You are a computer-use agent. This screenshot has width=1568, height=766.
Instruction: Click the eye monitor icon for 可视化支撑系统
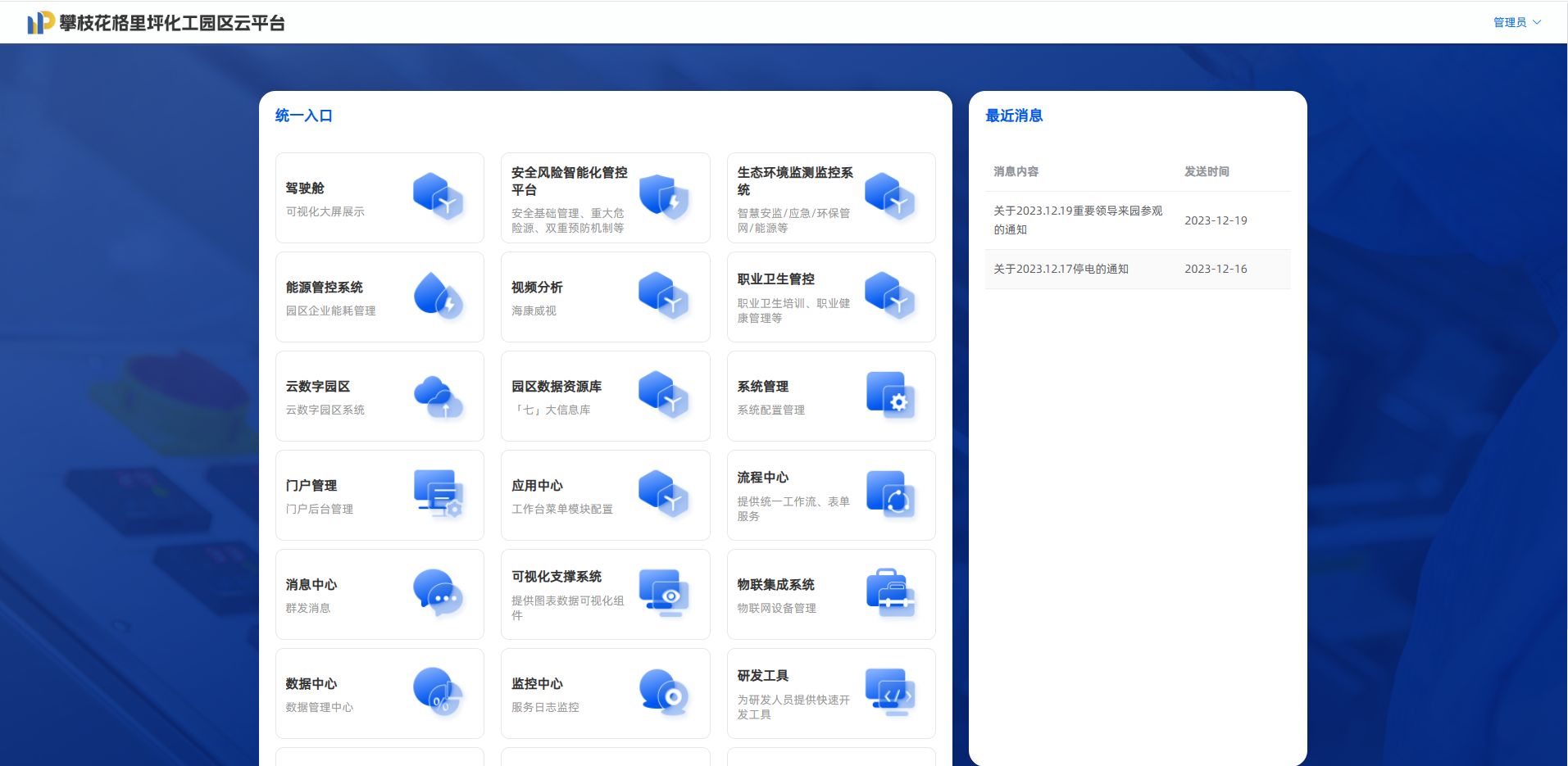coord(664,594)
